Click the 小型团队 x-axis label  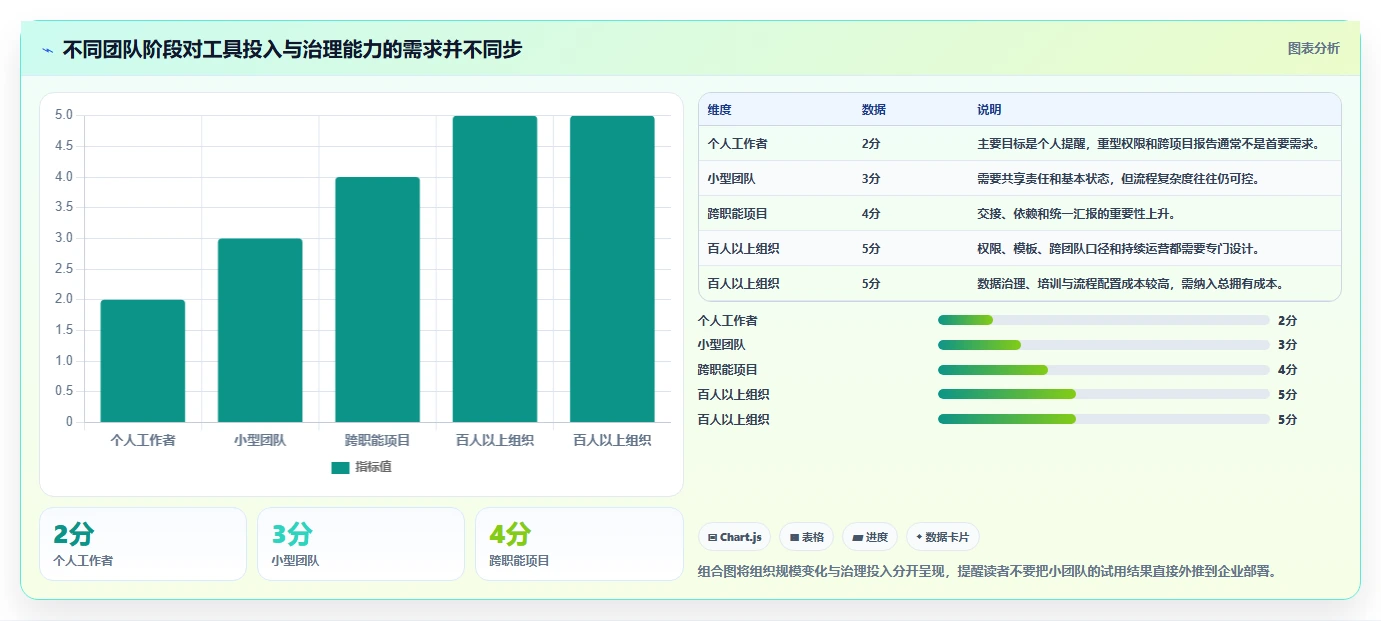click(260, 440)
